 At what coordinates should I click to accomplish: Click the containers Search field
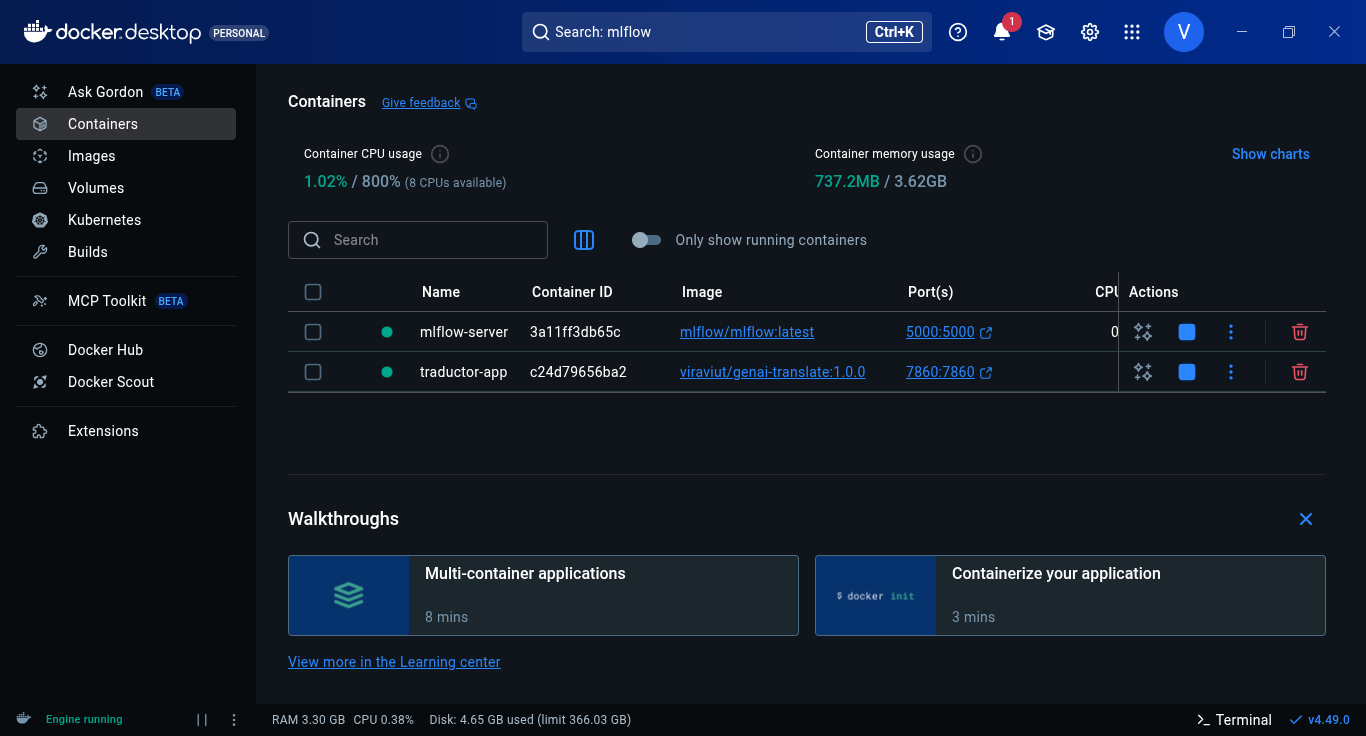coord(418,240)
